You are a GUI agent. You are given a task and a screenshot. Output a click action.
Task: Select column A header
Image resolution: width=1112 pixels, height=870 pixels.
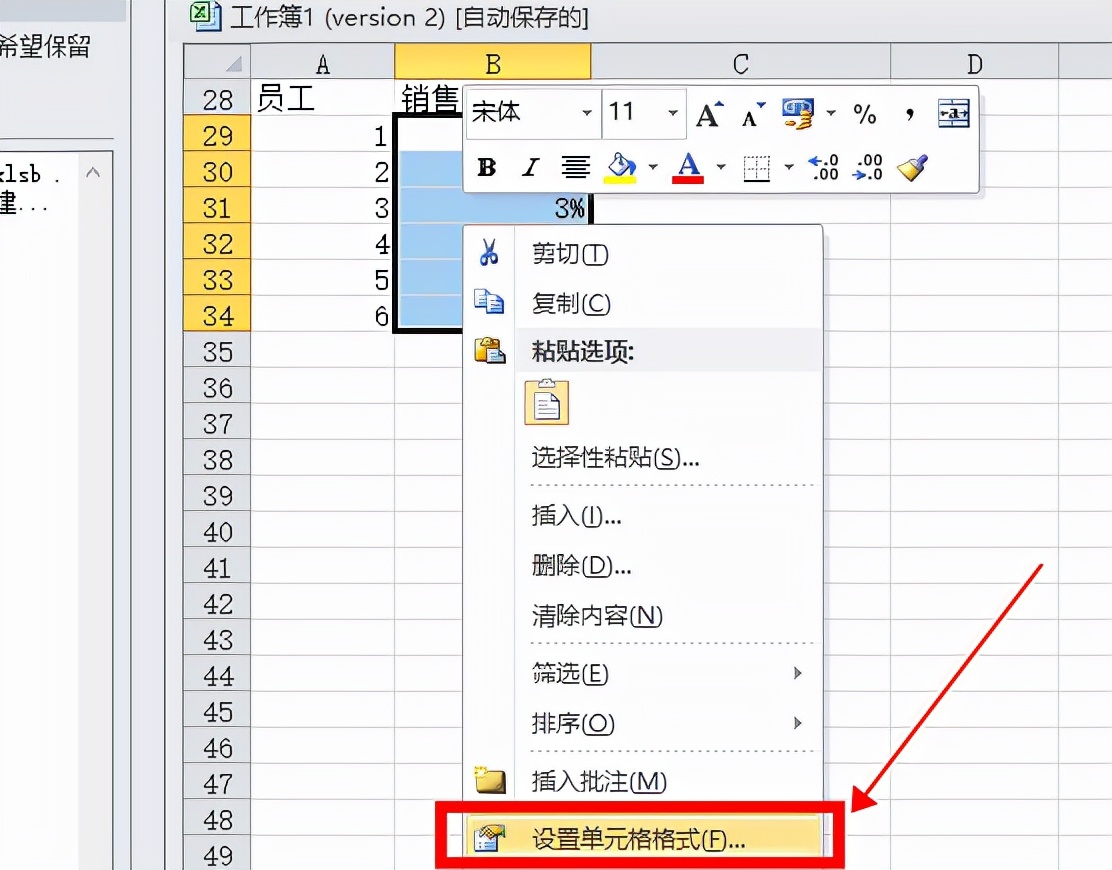tap(323, 64)
